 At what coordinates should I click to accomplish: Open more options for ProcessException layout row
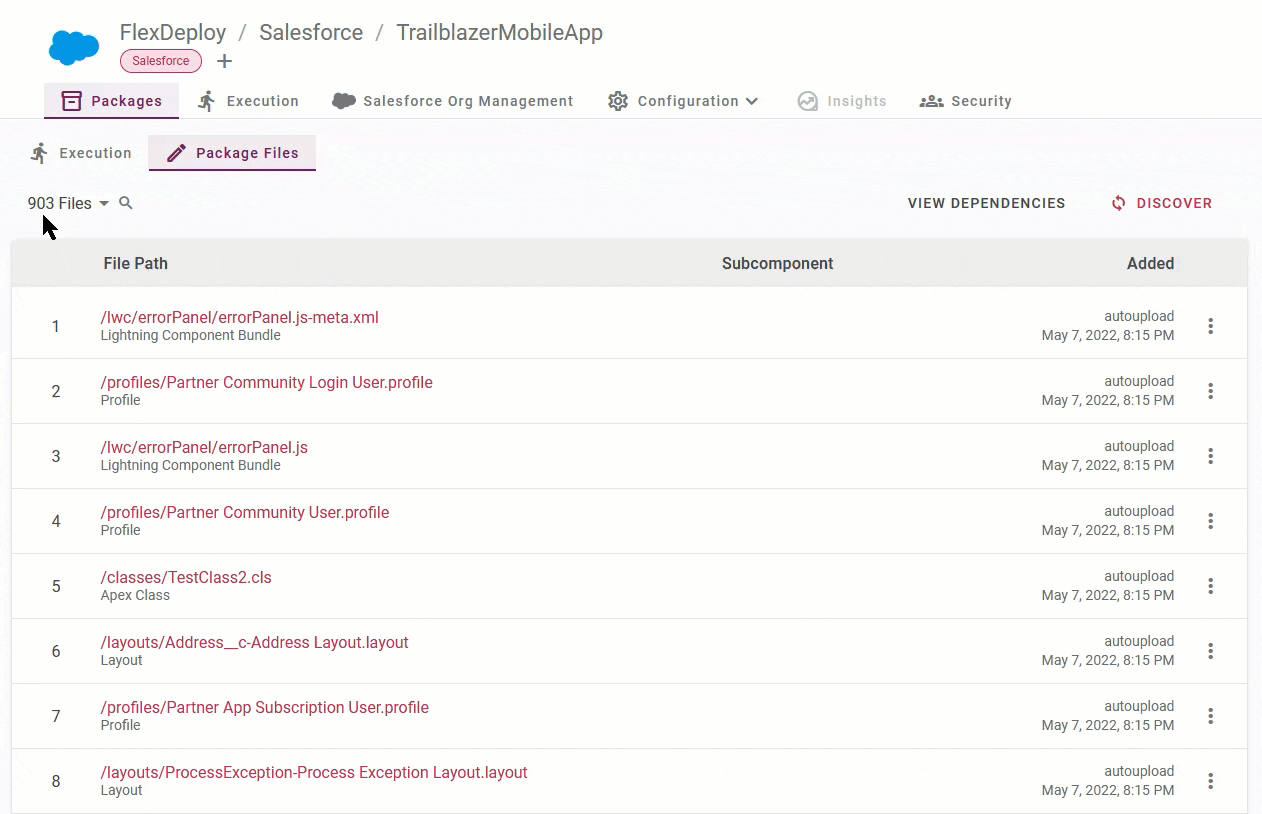1210,781
